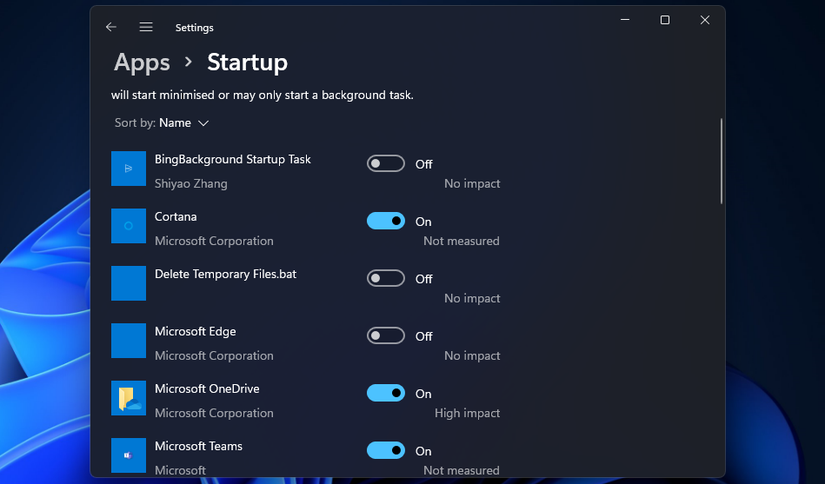
Task: Click the vertical scrollbar of the startup list
Action: tap(721, 161)
